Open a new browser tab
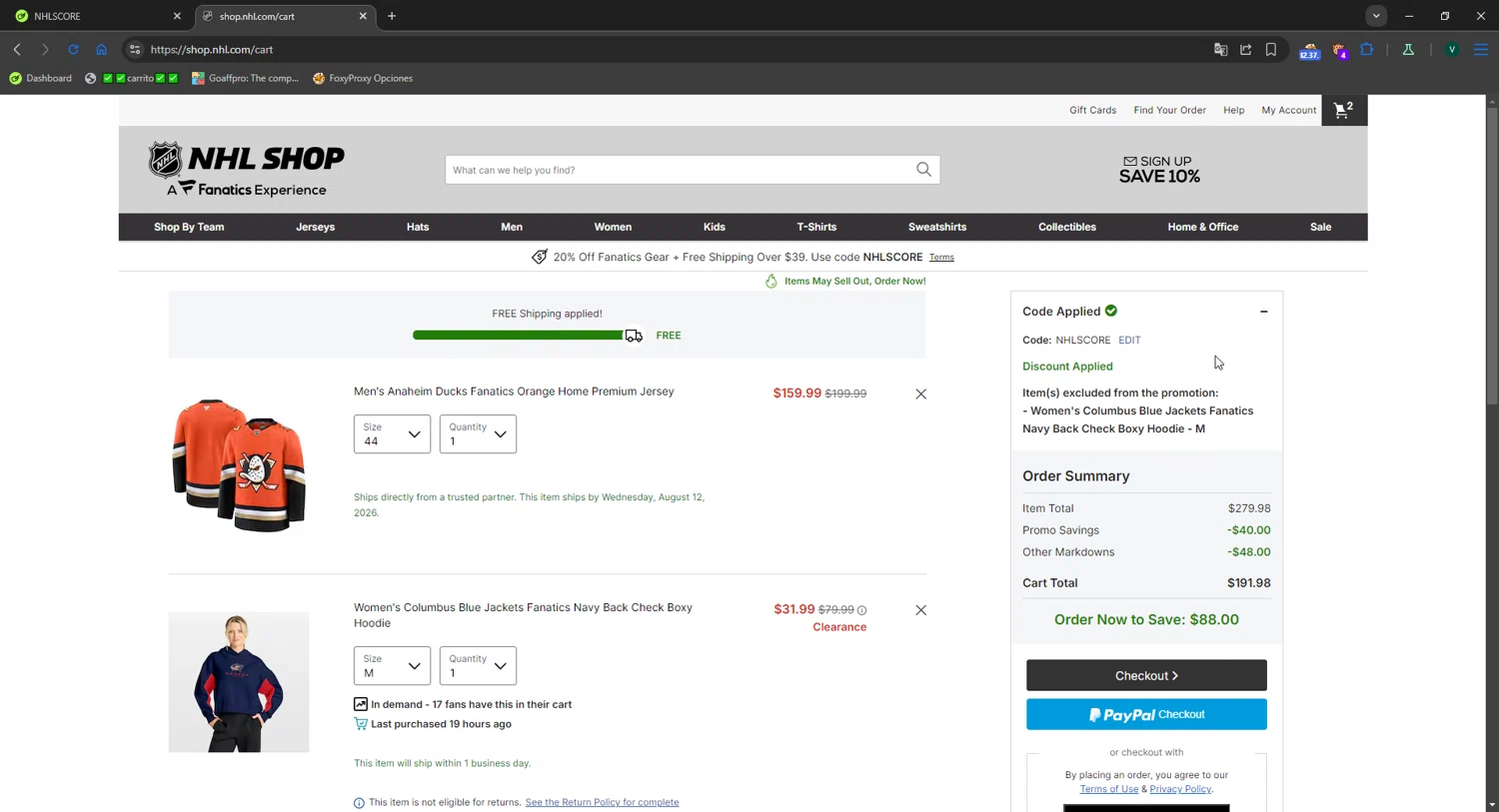 click(392, 16)
